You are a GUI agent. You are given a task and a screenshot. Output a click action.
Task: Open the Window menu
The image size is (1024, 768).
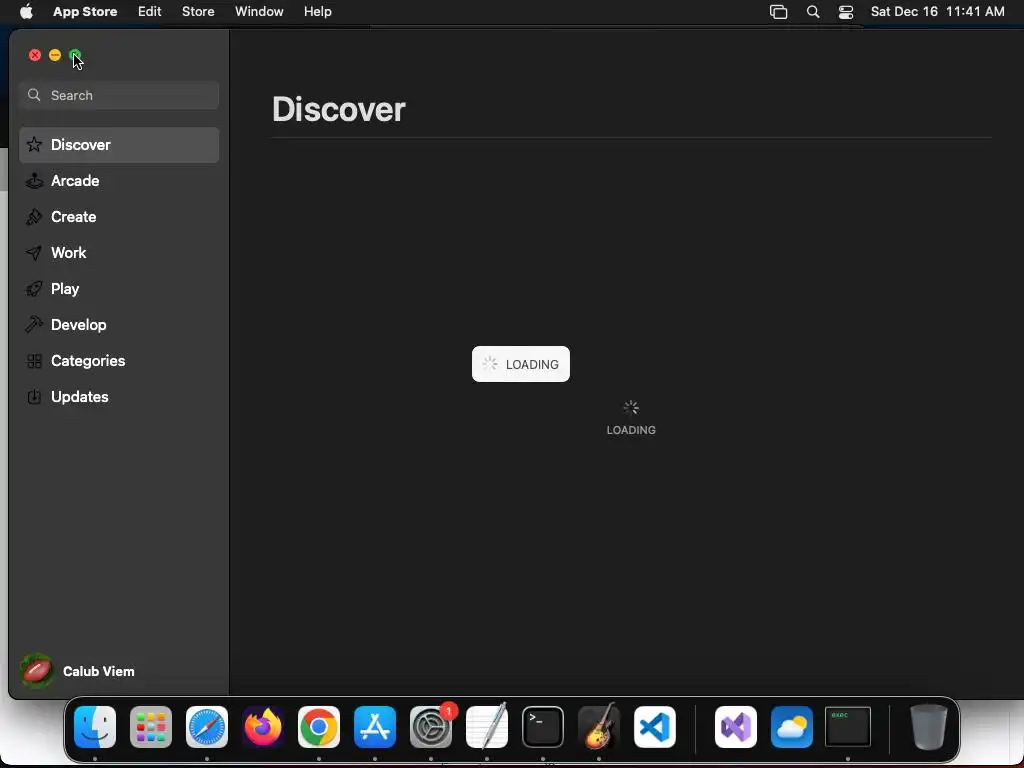259,12
